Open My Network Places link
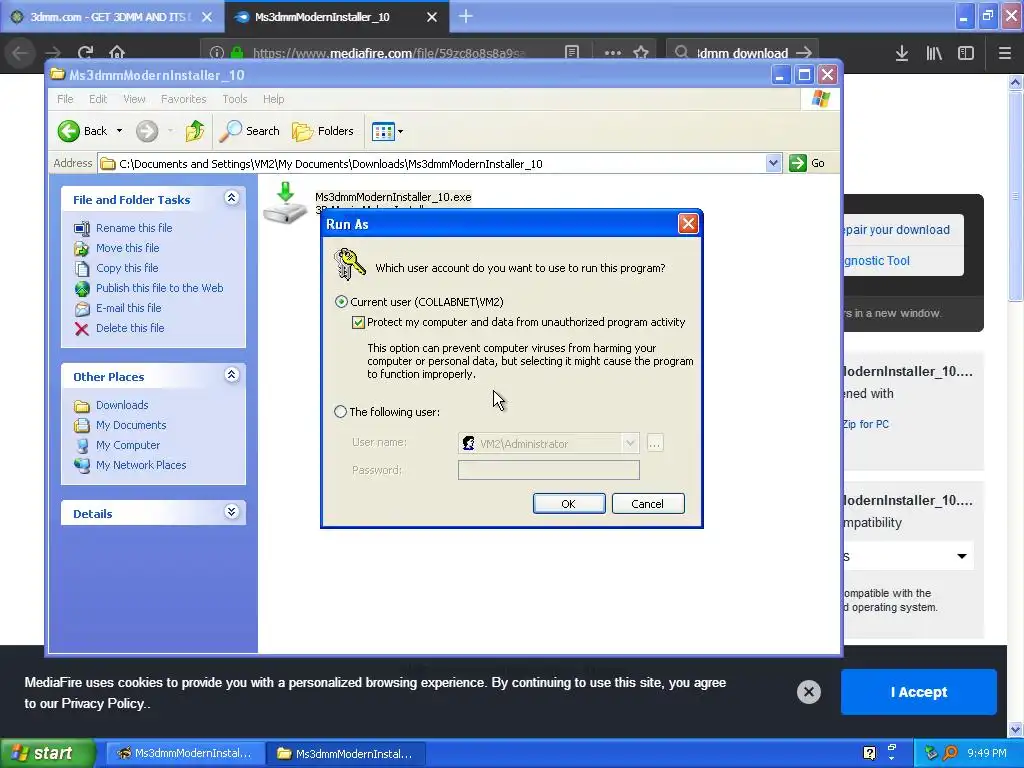This screenshot has width=1024, height=768. (141, 465)
